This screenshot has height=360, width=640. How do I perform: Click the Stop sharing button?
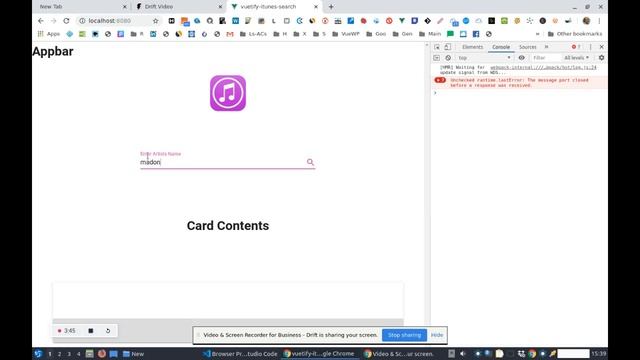click(404, 335)
